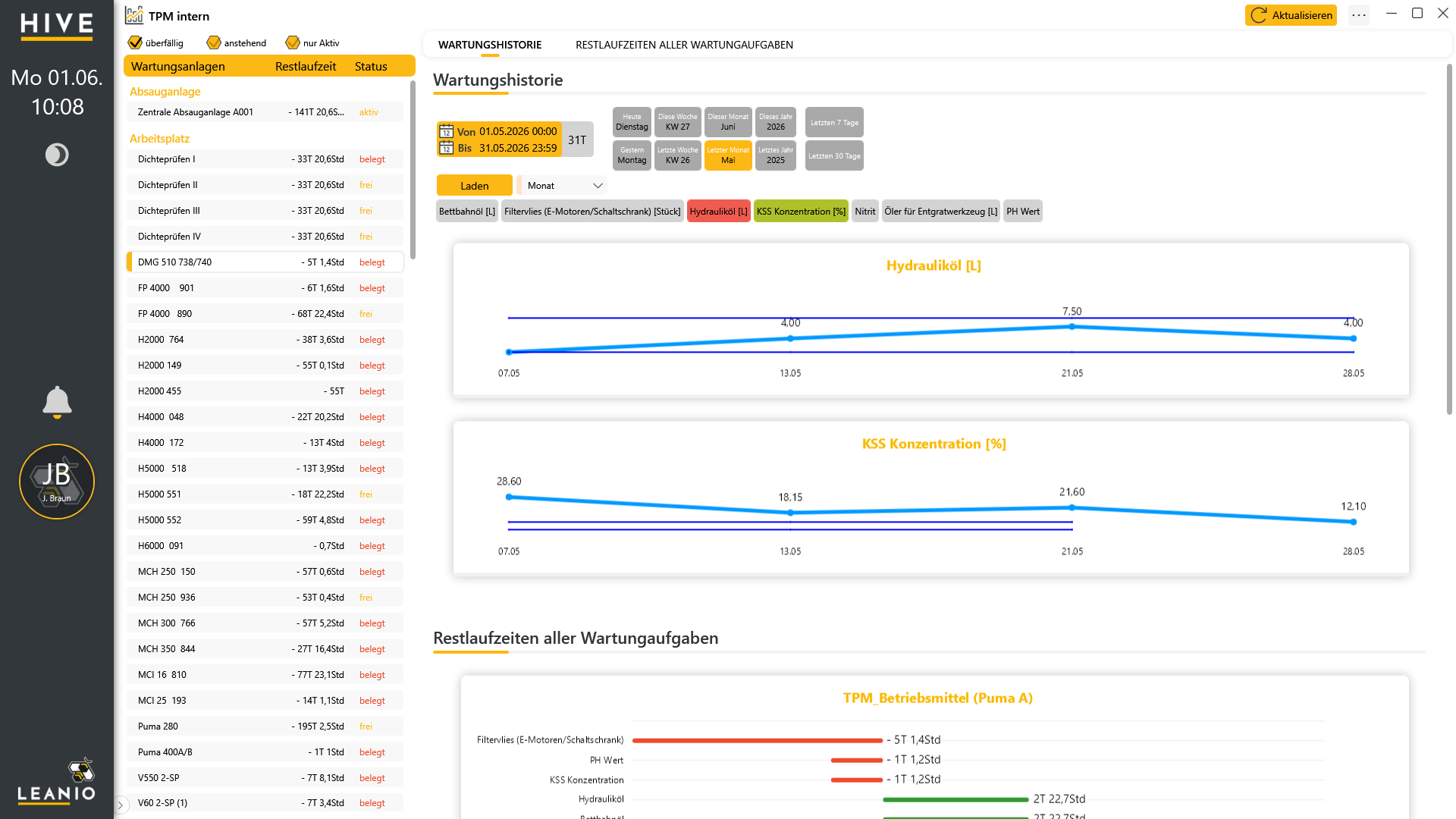The image size is (1456, 819).
Task: Click the Laden button
Action: pos(475,186)
